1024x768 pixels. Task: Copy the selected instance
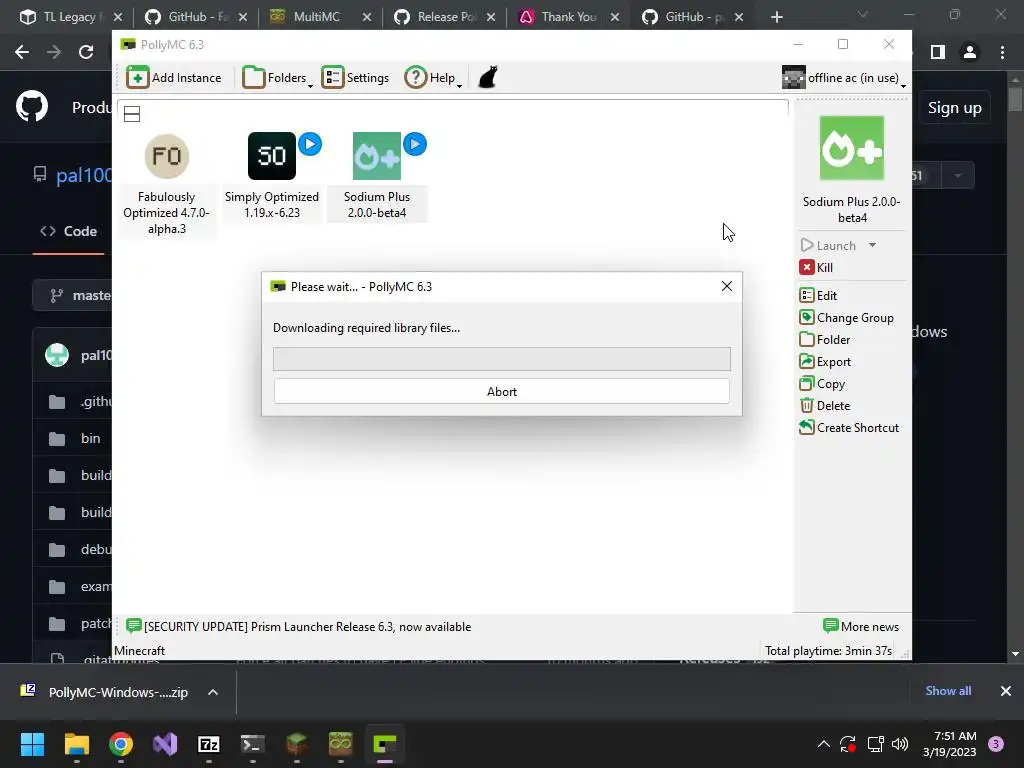point(822,384)
